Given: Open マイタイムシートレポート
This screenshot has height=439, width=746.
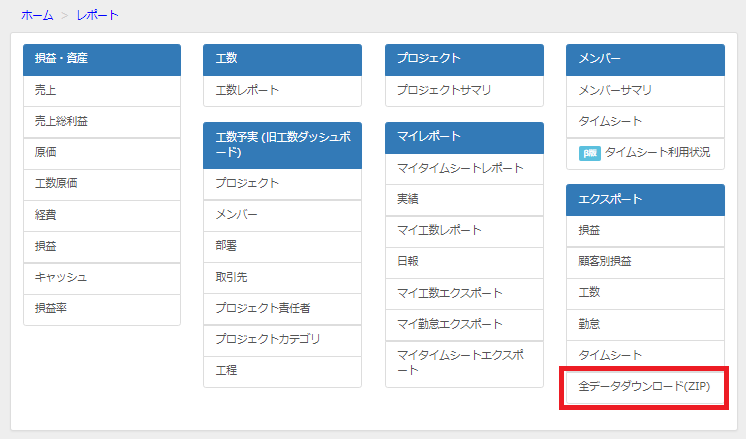Looking at the screenshot, I should pyautogui.click(x=460, y=168).
